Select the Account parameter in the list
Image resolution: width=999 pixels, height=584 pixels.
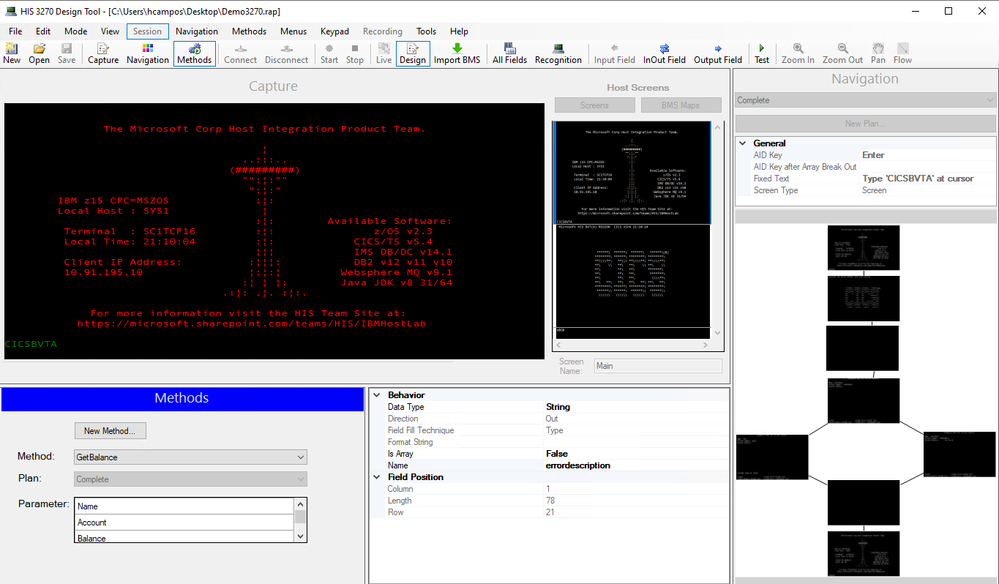[x=184, y=522]
